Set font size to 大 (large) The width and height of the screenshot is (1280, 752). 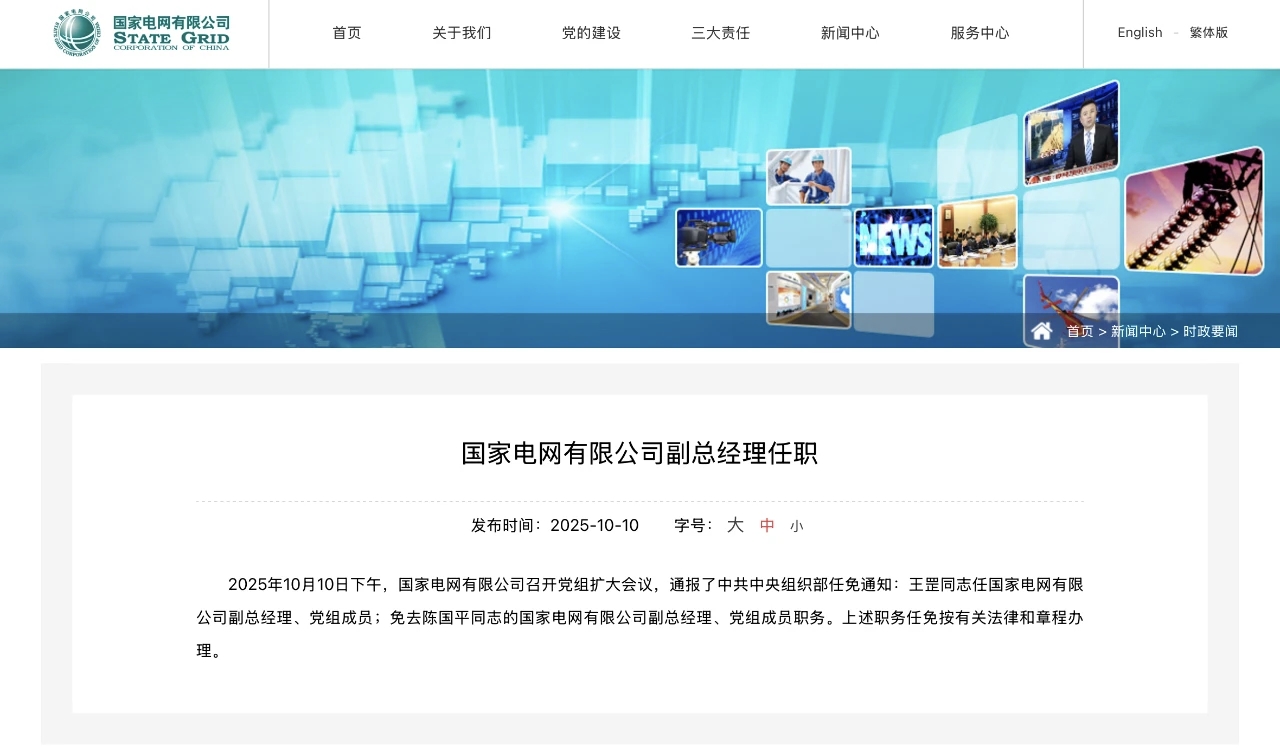[x=735, y=525]
